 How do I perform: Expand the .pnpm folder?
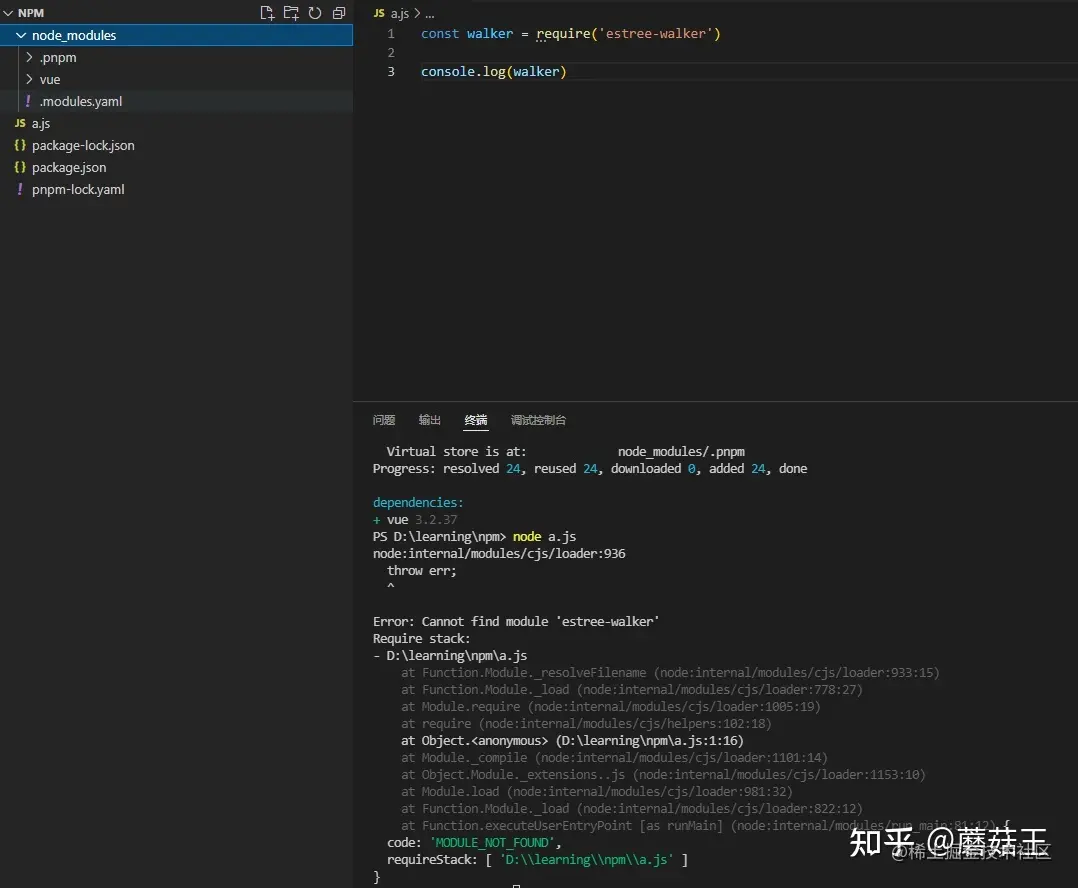[29, 57]
